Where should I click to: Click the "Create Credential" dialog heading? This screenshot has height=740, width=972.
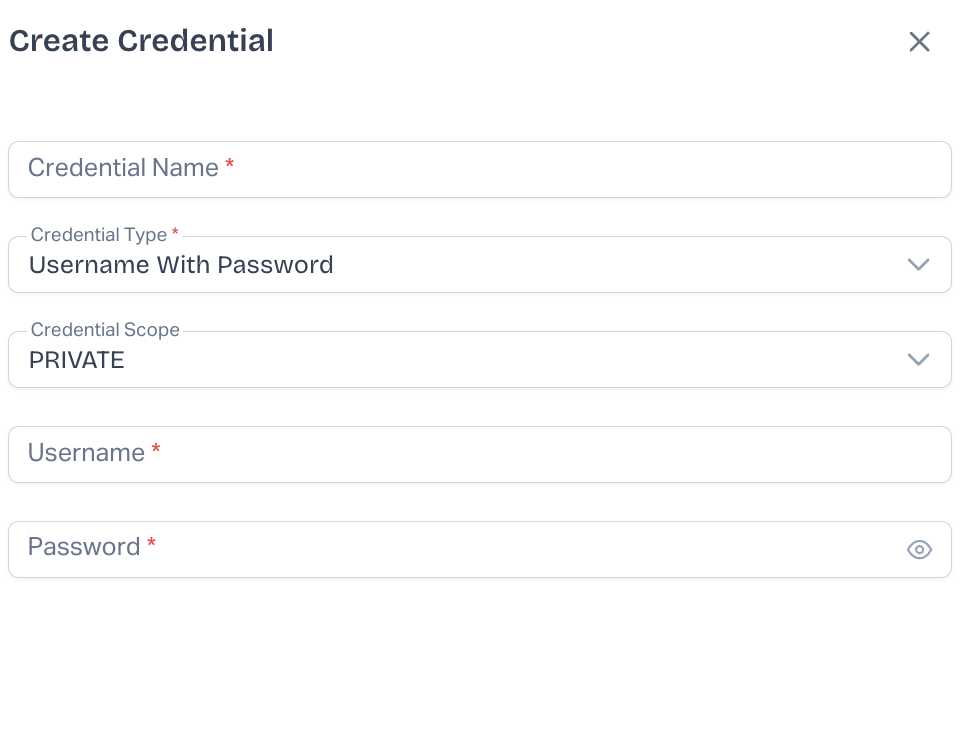(x=141, y=41)
